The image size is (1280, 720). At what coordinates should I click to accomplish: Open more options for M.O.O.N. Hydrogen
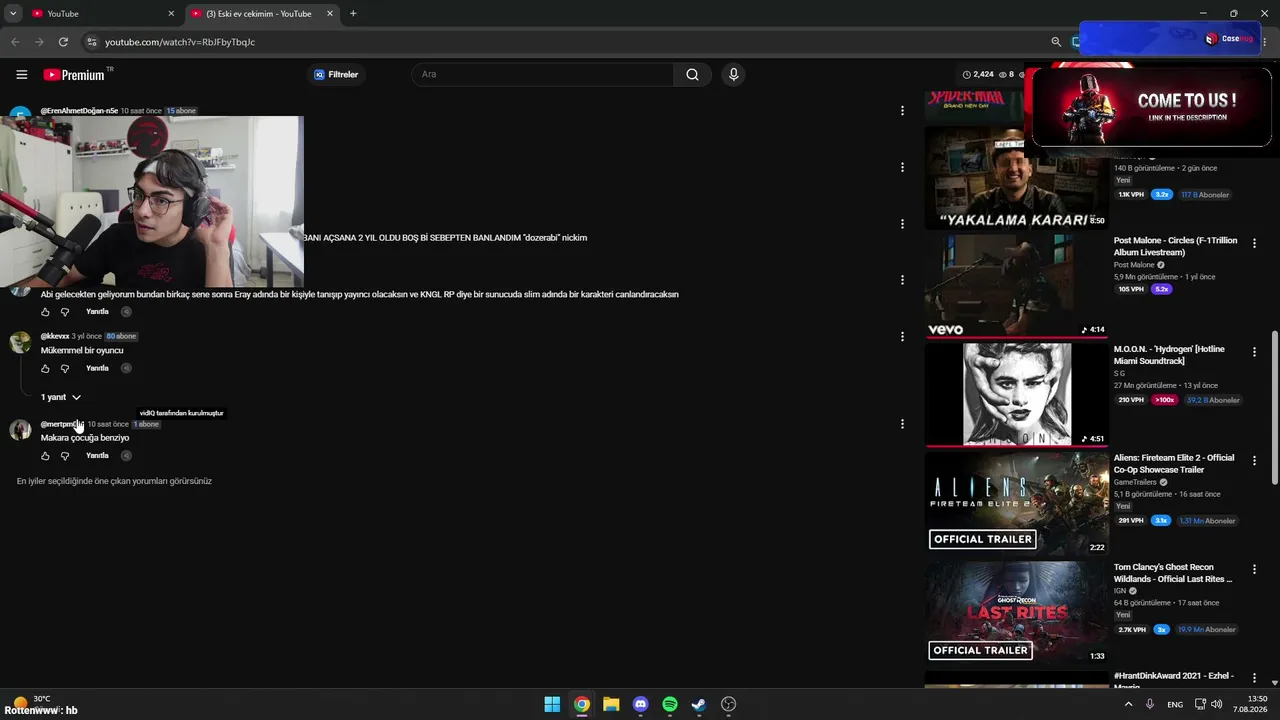click(1254, 352)
